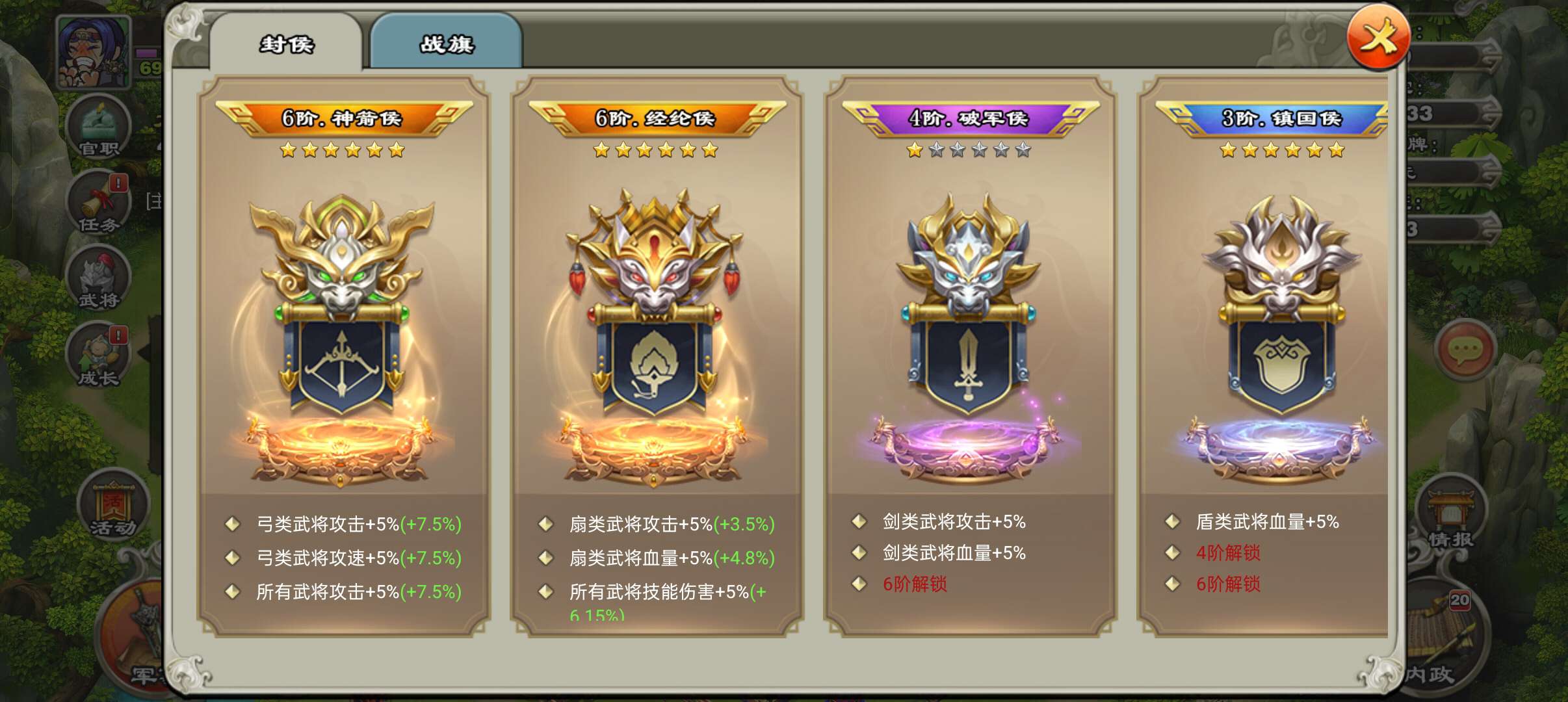
Task: Switch to the 战旗 tab
Action: click(446, 42)
